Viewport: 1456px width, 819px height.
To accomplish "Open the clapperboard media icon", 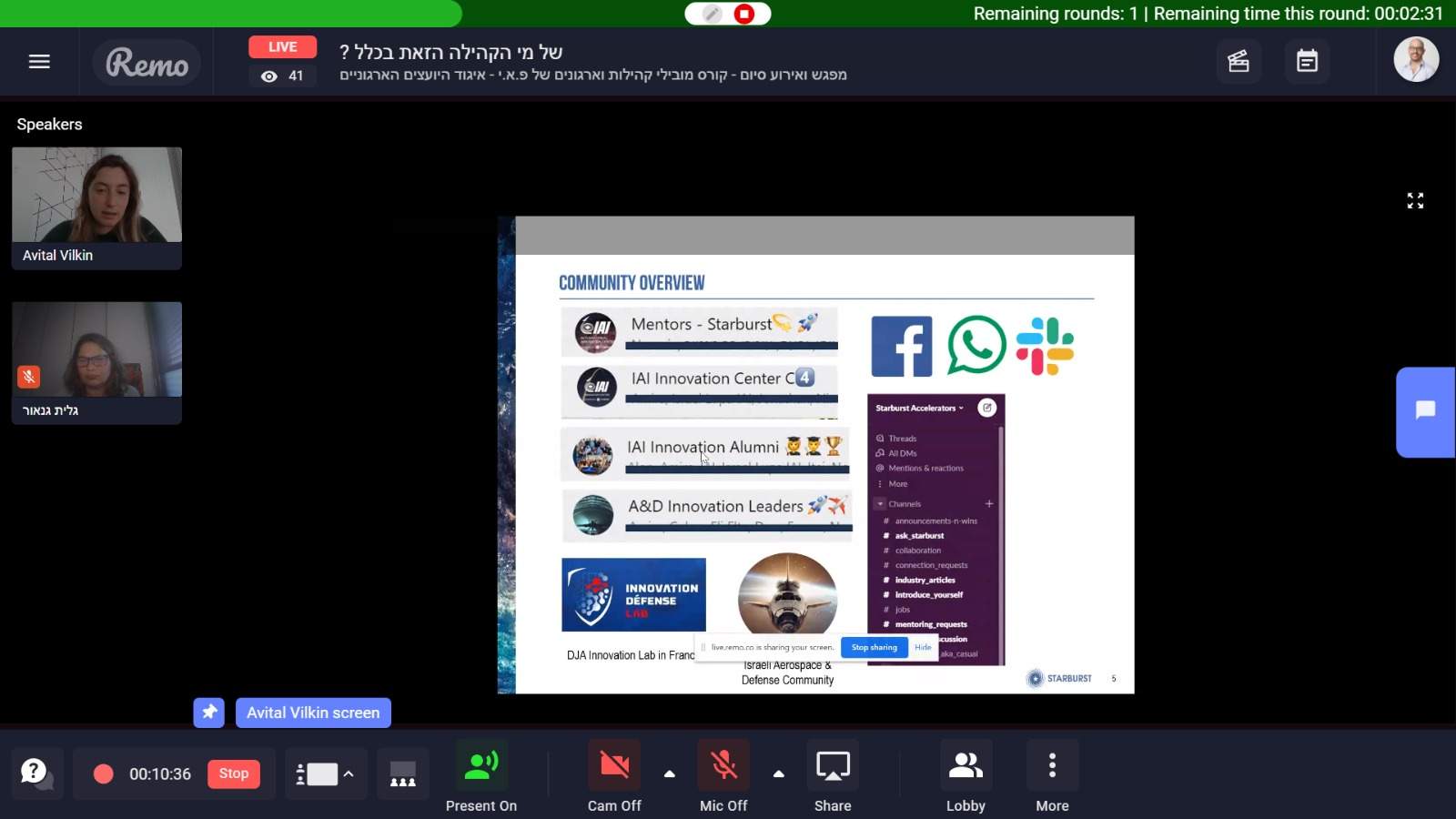I will pyautogui.click(x=1239, y=62).
